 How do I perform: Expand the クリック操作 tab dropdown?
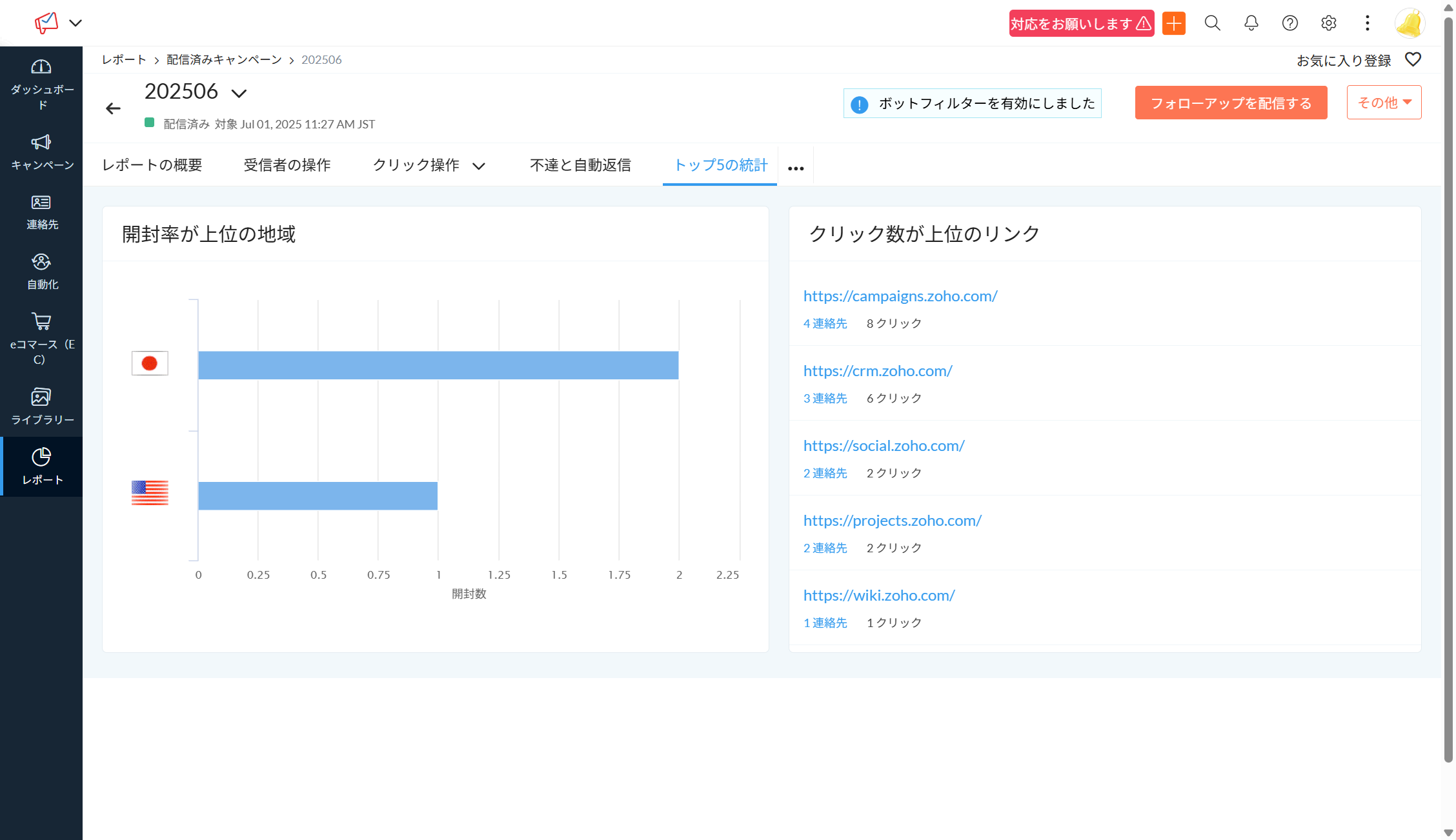point(479,166)
